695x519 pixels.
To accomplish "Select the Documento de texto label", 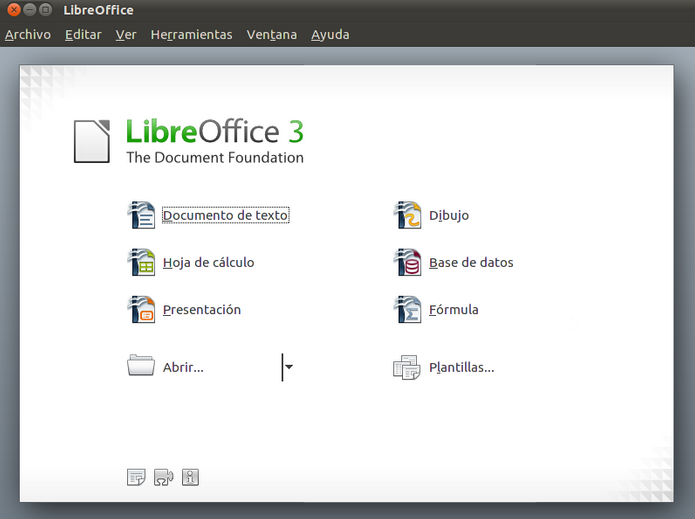I will point(225,215).
